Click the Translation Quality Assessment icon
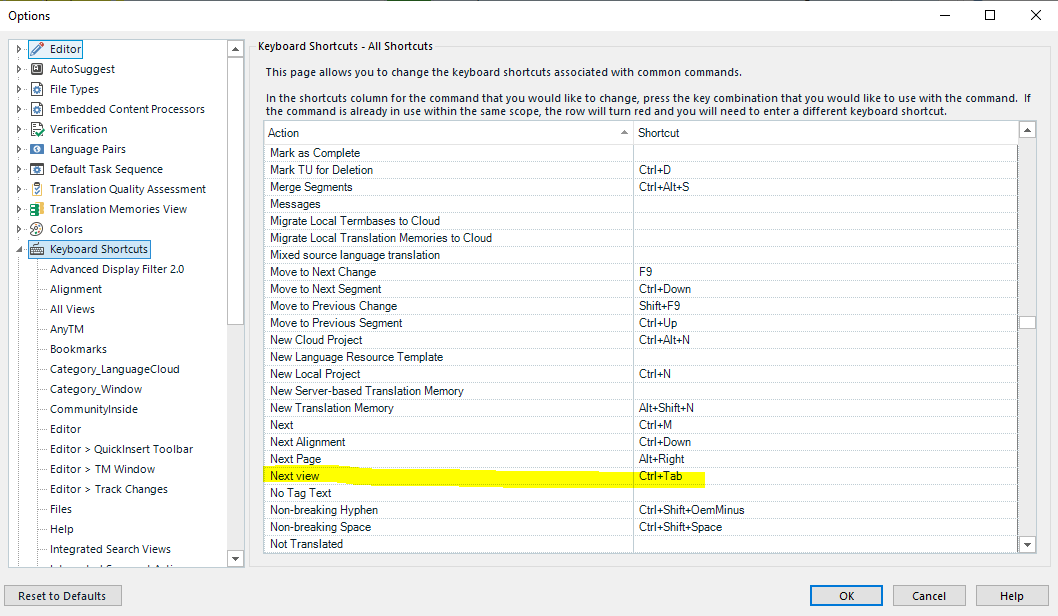Image resolution: width=1058 pixels, height=616 pixels. point(37,189)
